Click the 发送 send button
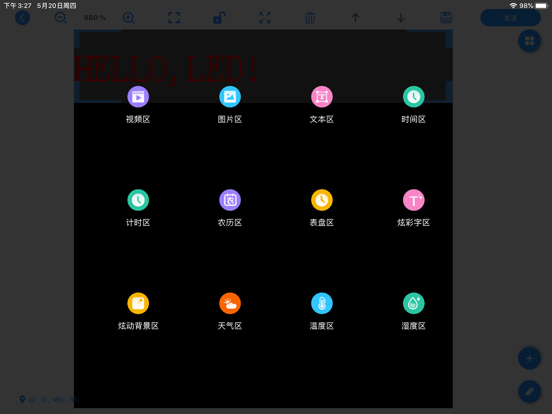This screenshot has height=414, width=552. 510,18
